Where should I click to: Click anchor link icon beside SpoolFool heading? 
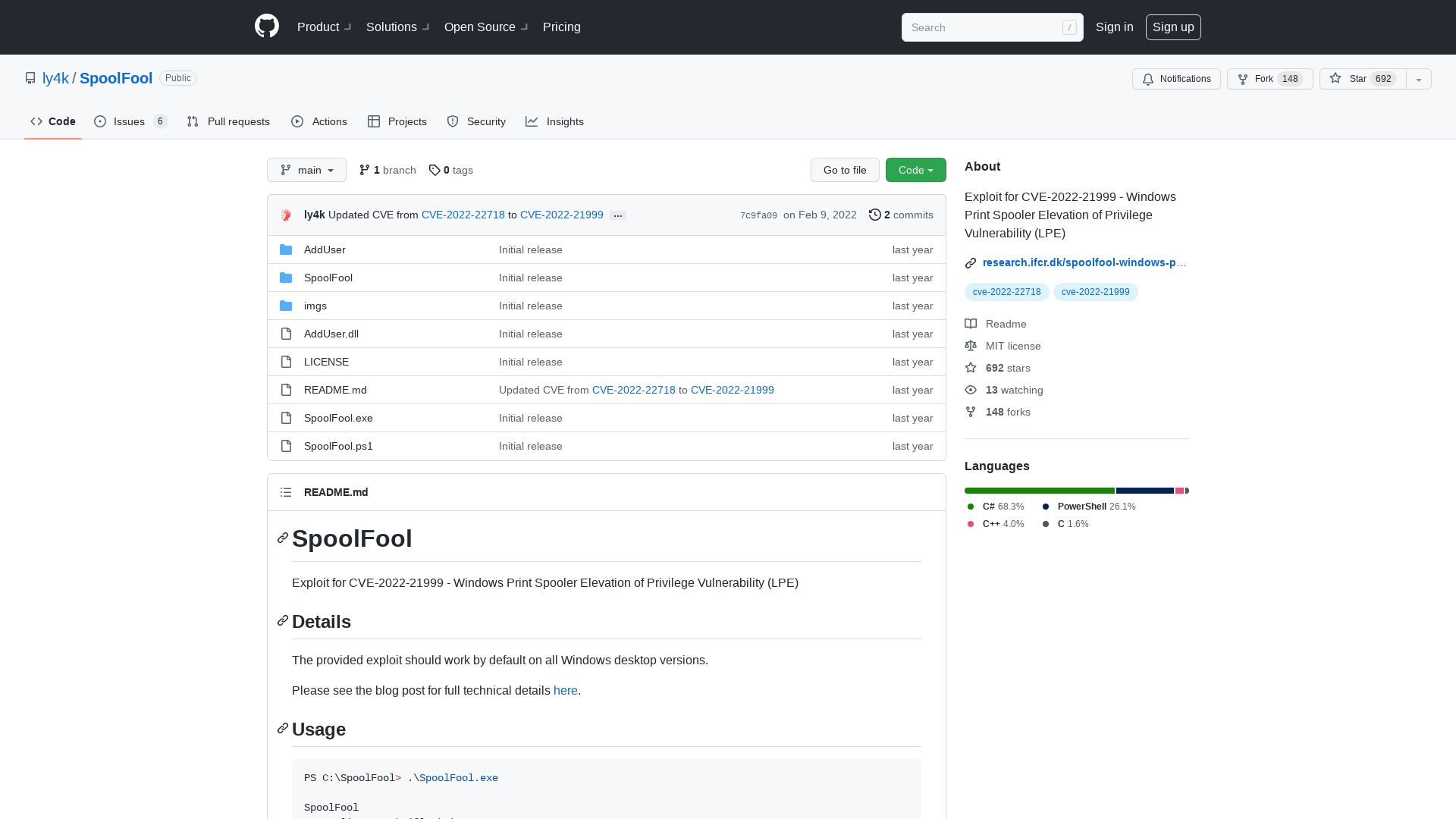(283, 538)
